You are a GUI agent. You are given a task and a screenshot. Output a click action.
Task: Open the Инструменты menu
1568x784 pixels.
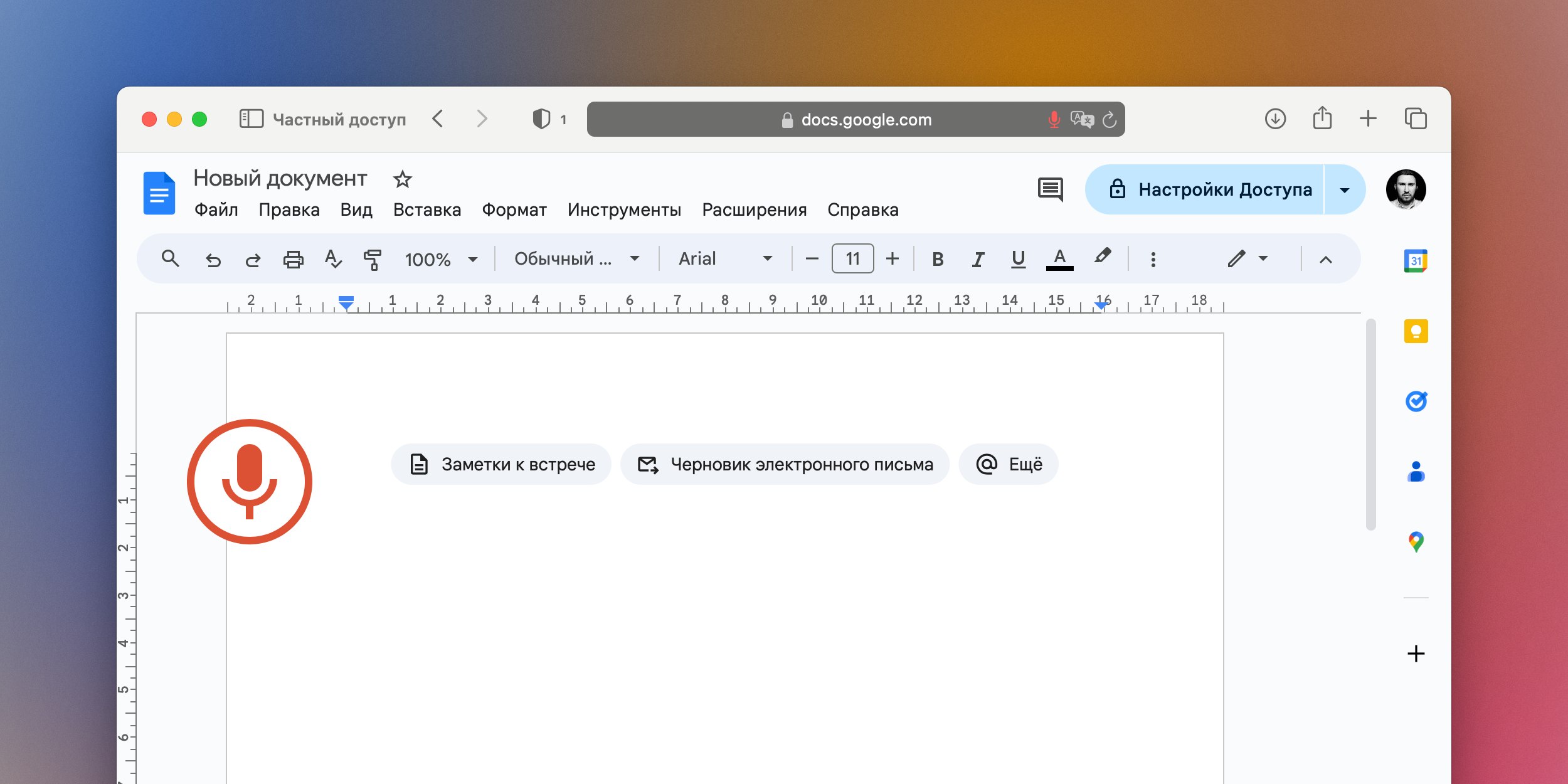624,210
